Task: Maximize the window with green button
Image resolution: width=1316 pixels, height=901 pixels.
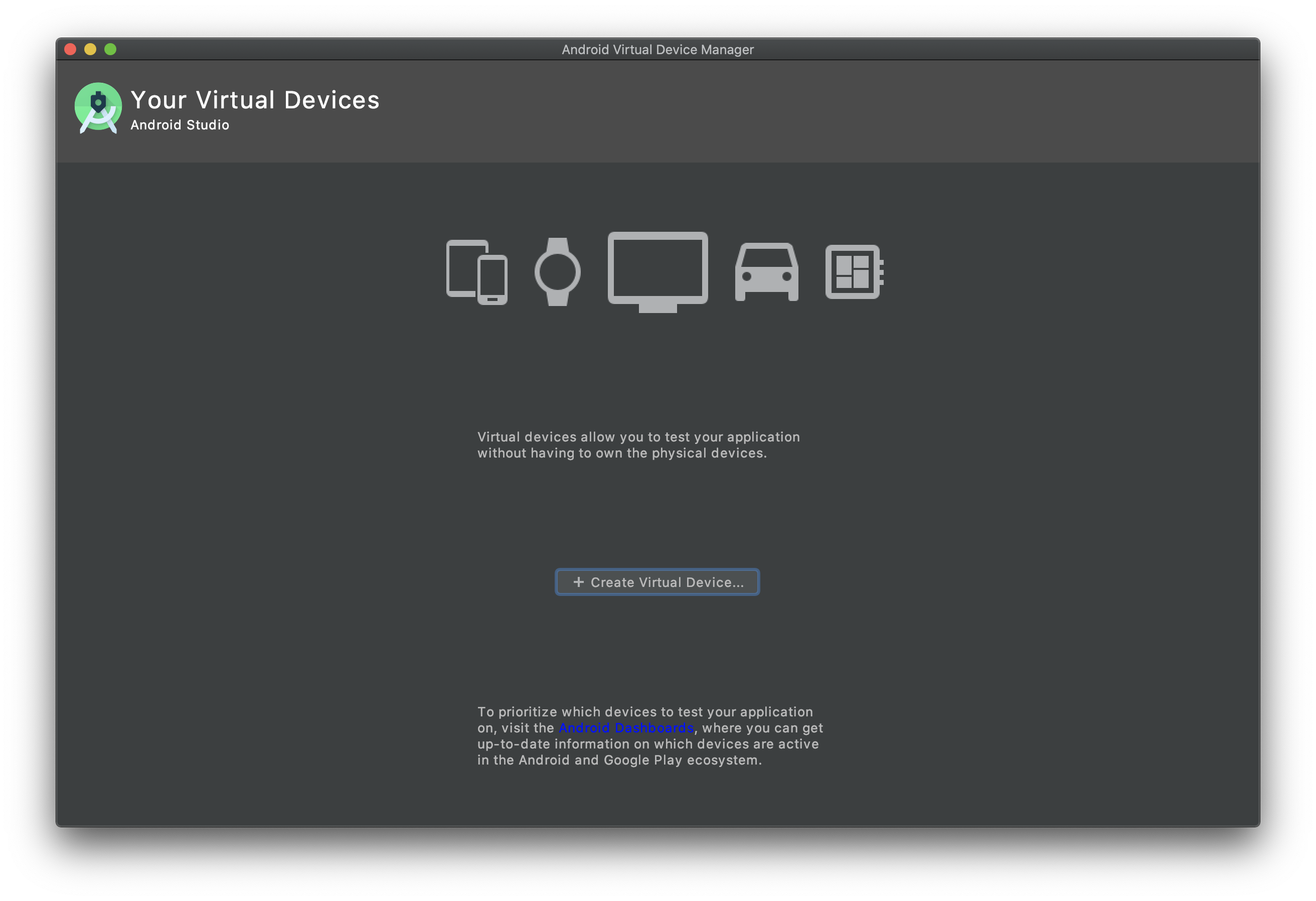Action: 110,49
